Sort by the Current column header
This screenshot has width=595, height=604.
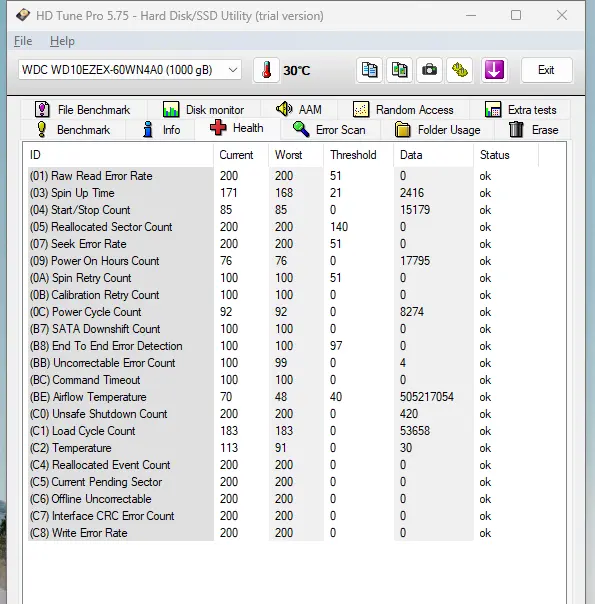(x=241, y=155)
